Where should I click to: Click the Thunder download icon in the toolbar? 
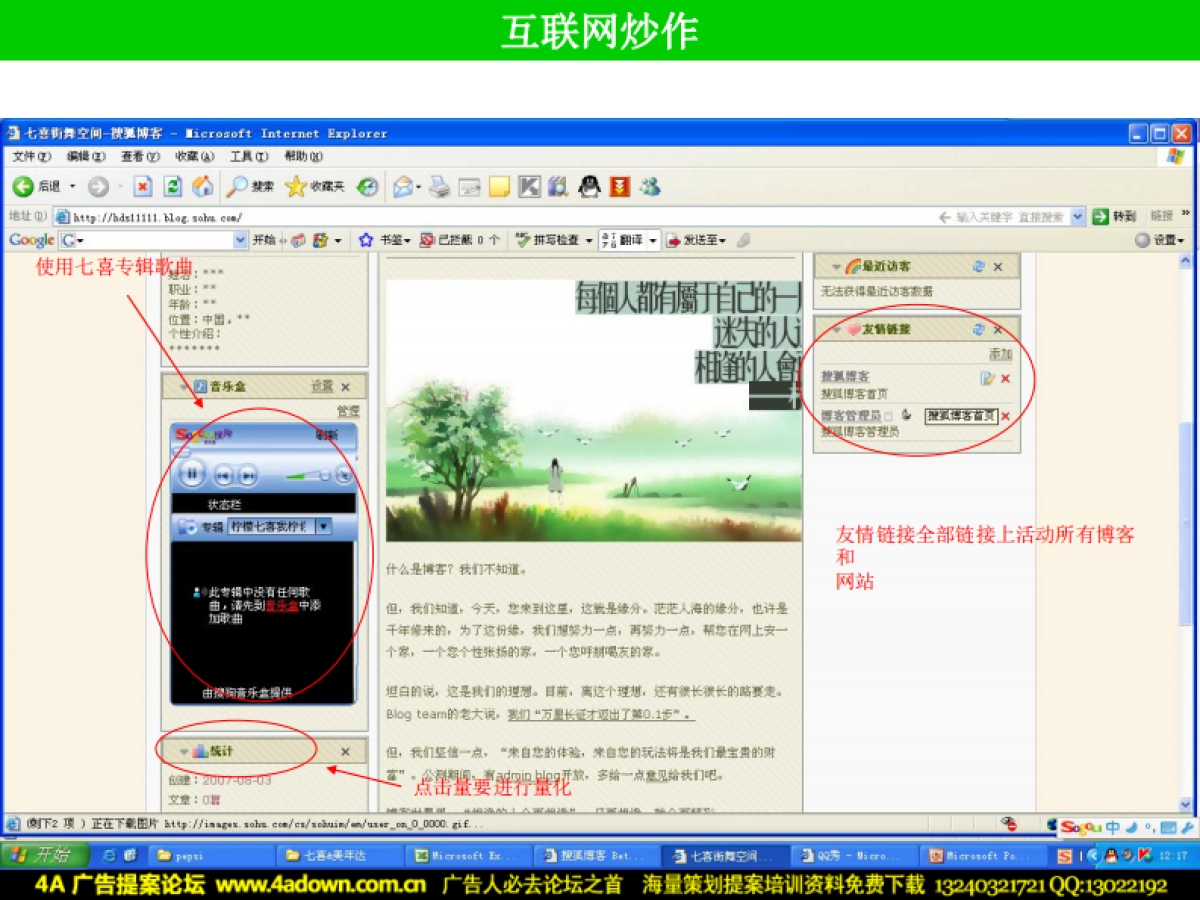tap(619, 186)
